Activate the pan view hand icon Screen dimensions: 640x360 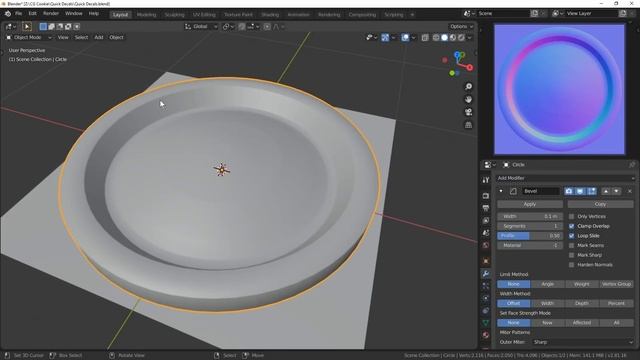coord(469,99)
